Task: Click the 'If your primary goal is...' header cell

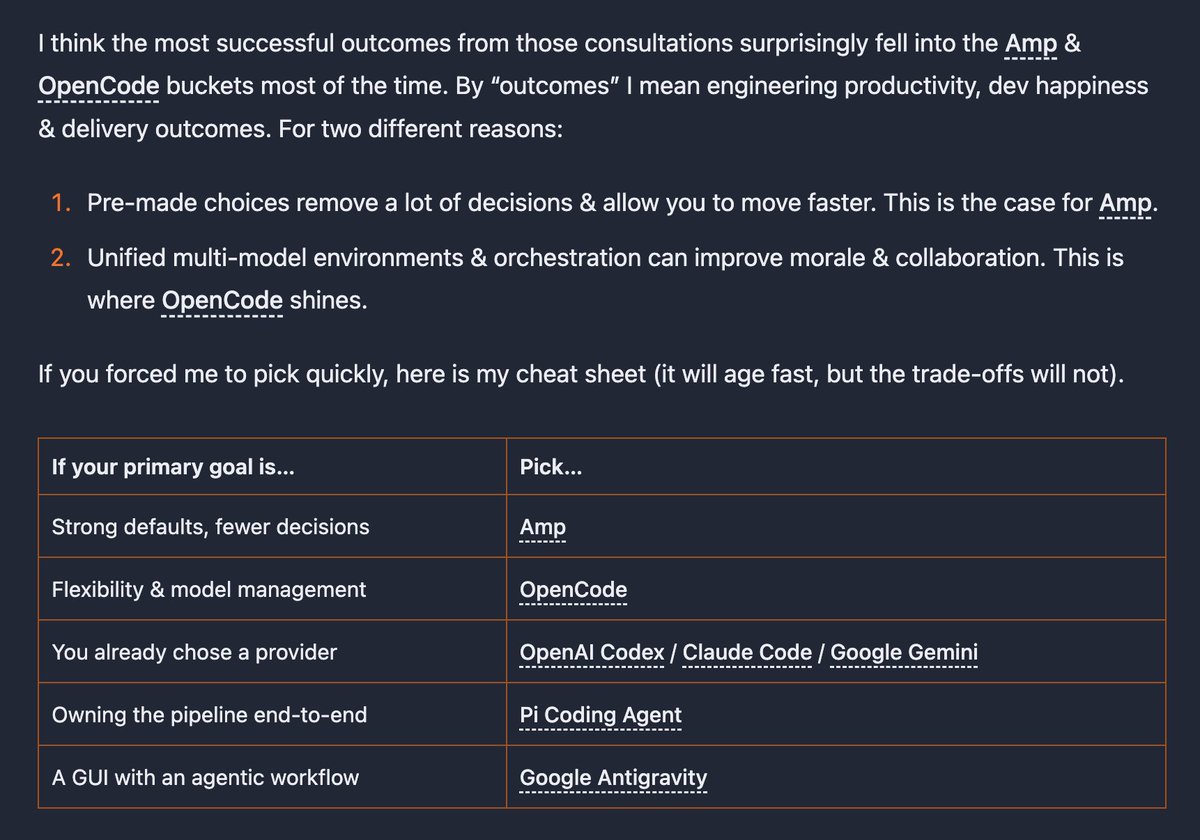Action: 273,467
